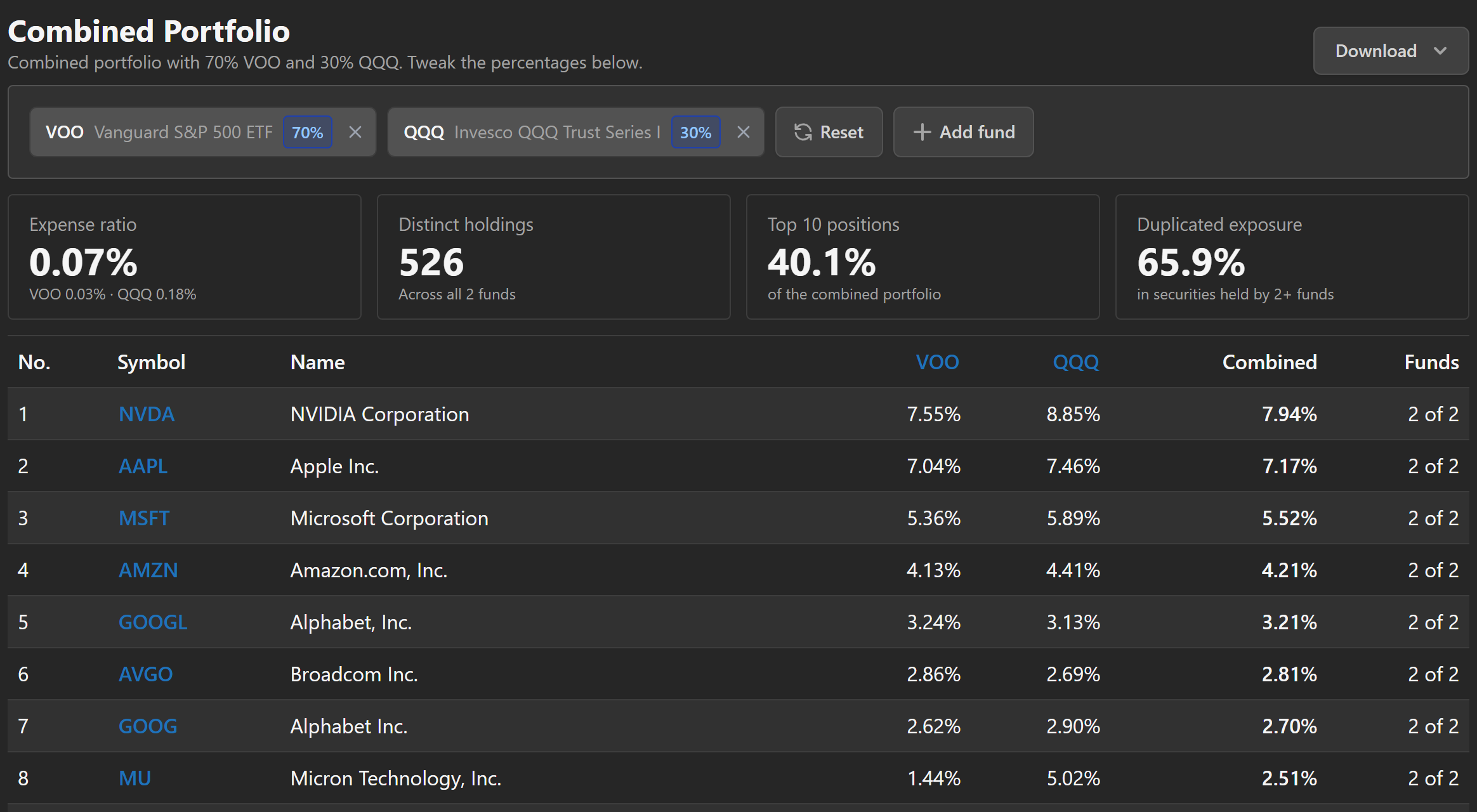Click the Name column header

click(318, 362)
